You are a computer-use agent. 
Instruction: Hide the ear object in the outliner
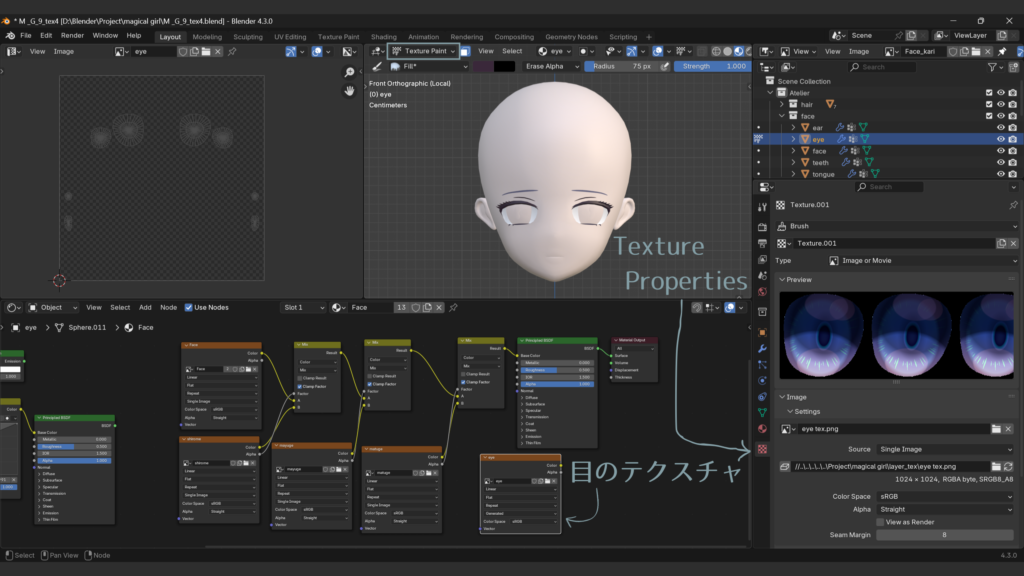pyautogui.click(x=1000, y=128)
